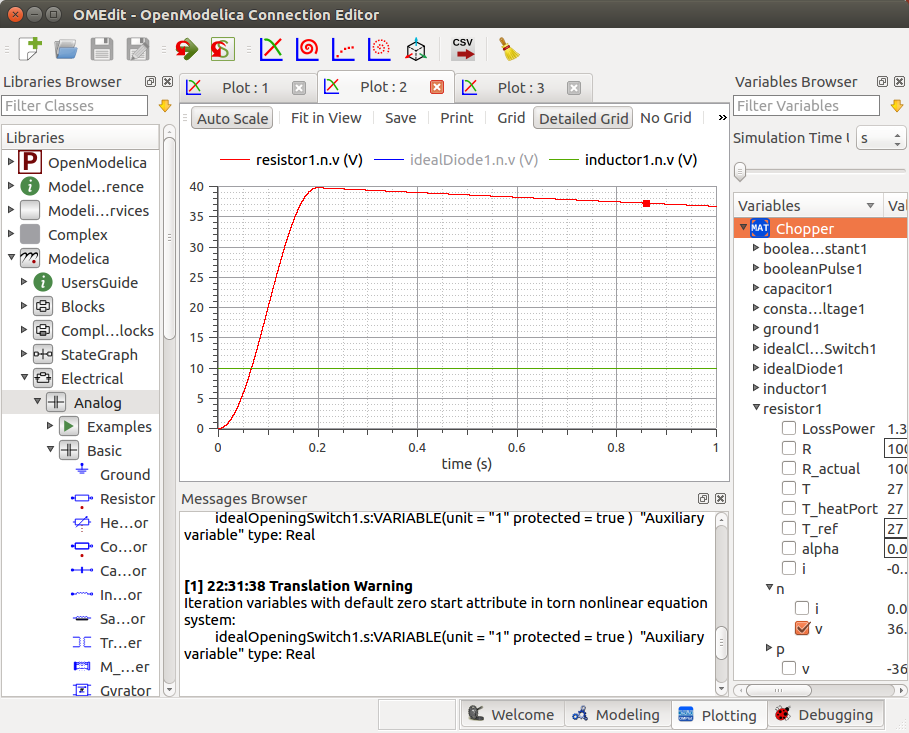Open the Welcome perspective
Screen dimensions: 909x733
tap(512, 714)
